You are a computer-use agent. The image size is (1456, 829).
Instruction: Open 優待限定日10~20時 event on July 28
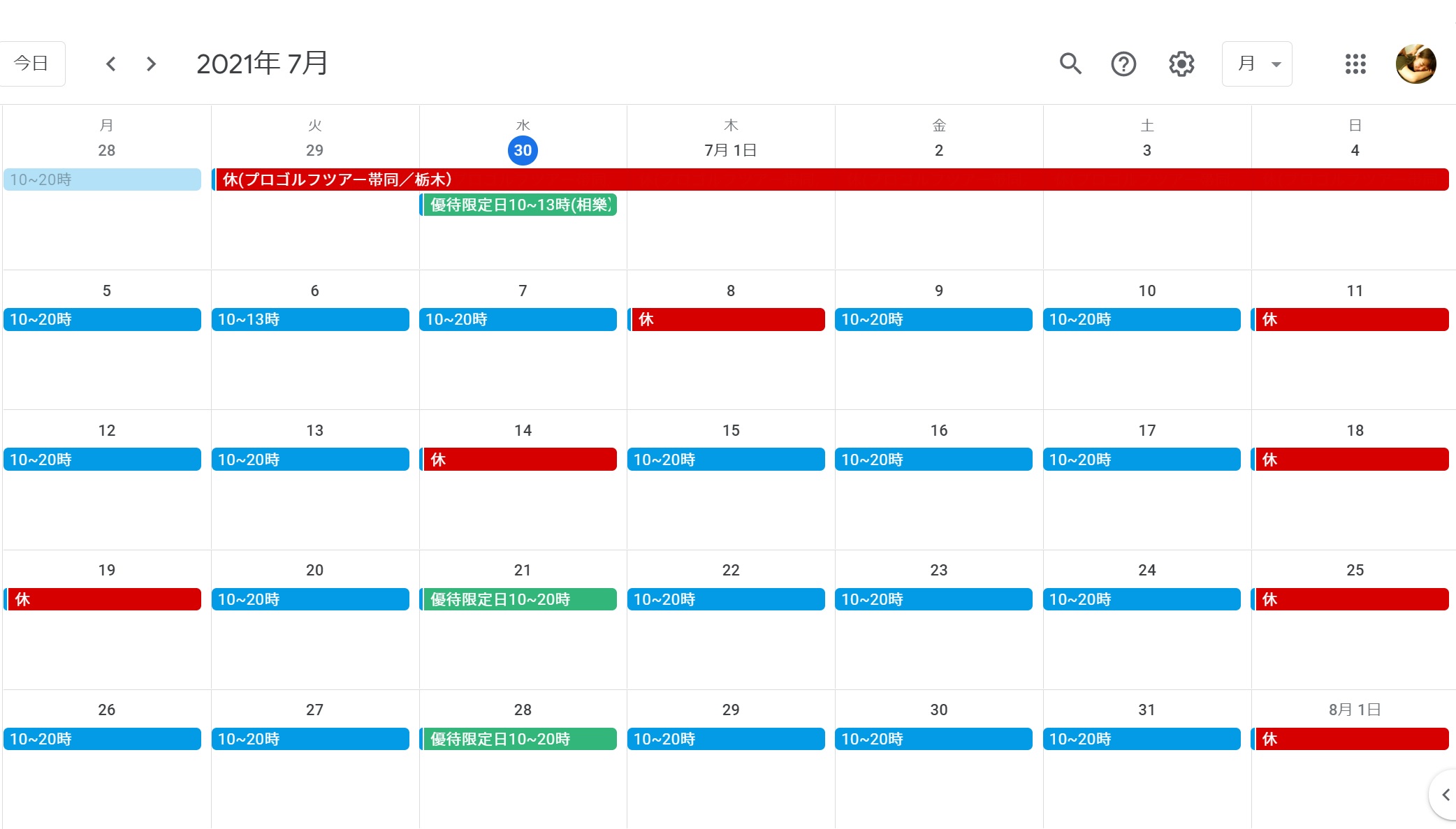(518, 739)
